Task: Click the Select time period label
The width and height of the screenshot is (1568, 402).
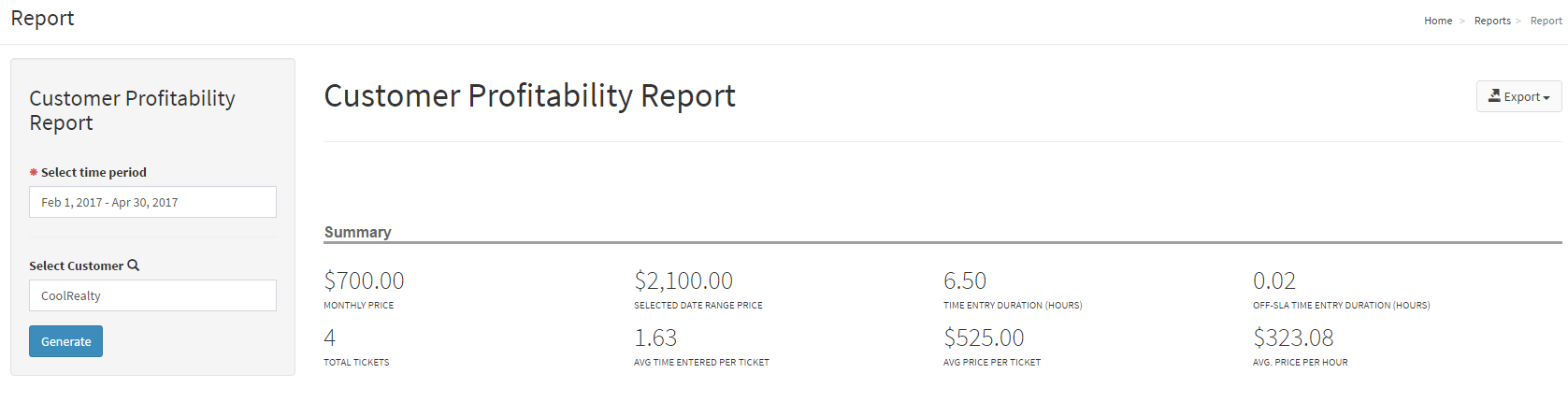Action: [94, 172]
